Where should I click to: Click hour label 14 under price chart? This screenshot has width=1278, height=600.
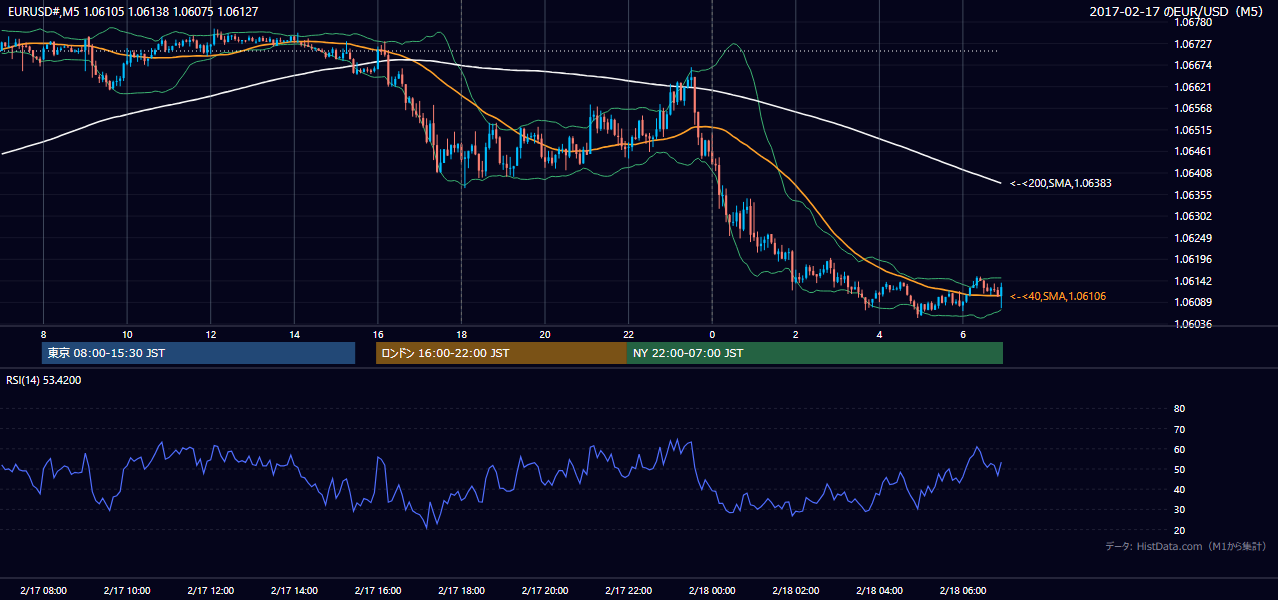coord(294,334)
